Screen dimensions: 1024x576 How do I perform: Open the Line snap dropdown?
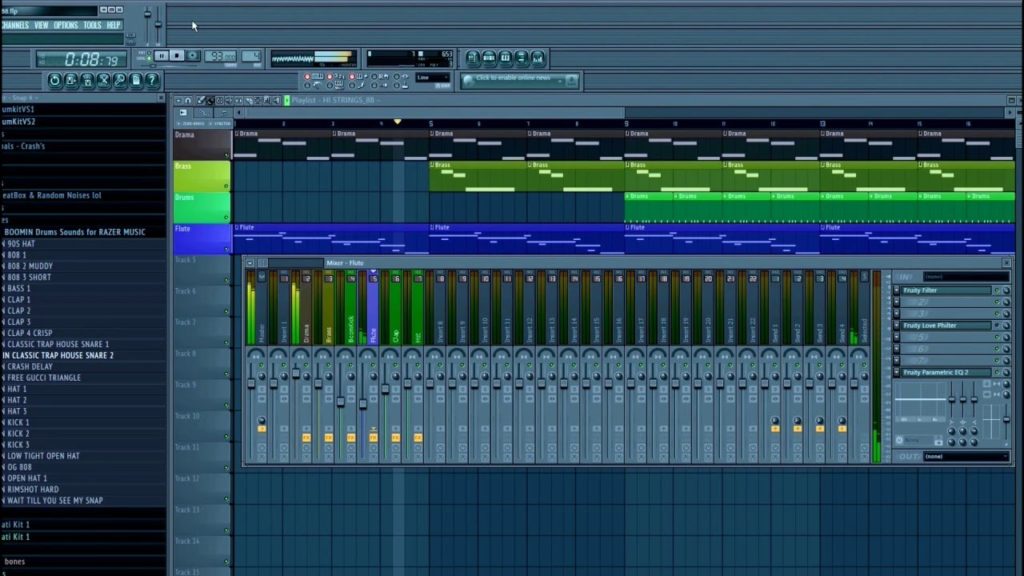point(432,78)
